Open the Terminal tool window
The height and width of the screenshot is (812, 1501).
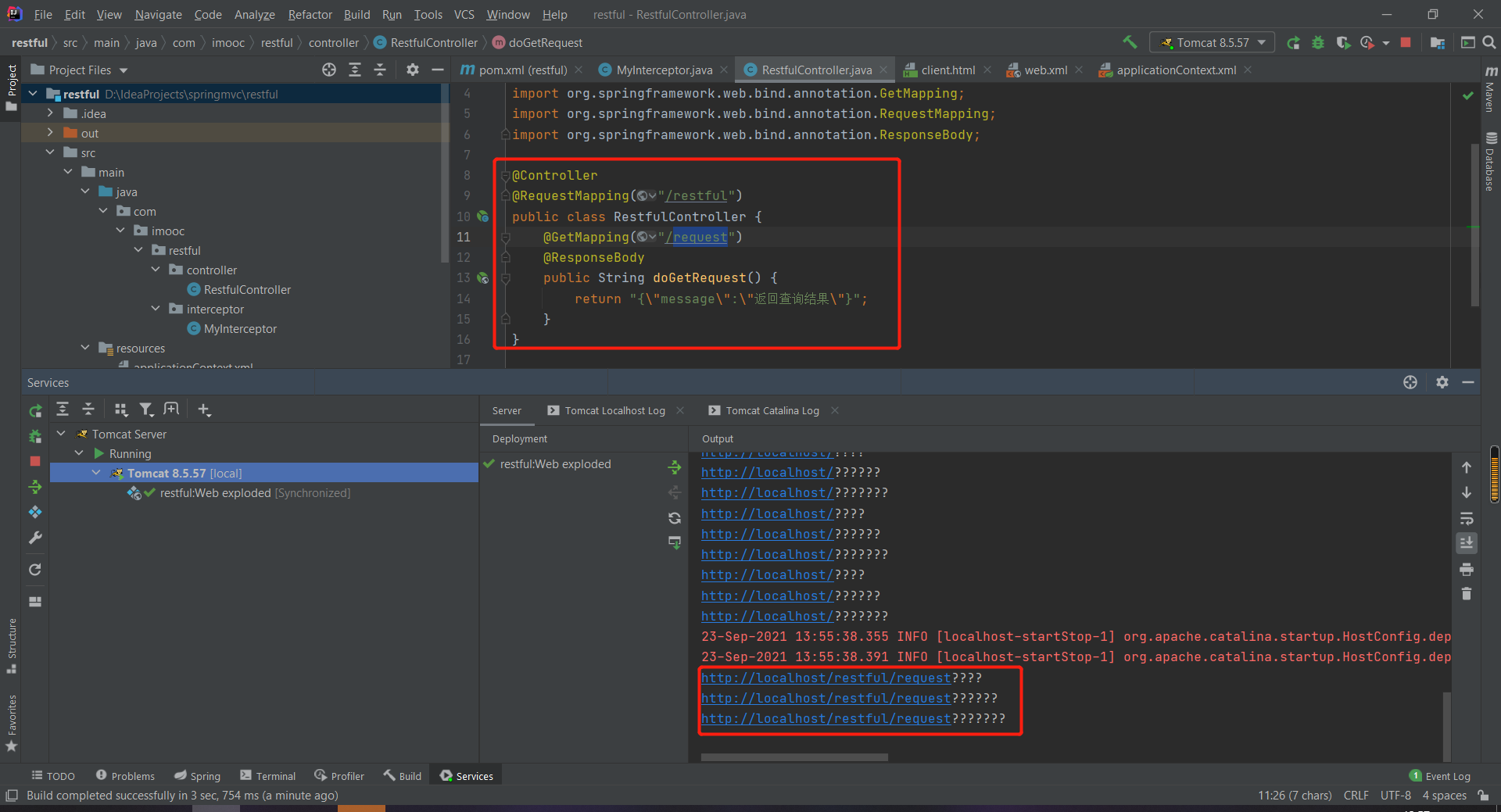tap(268, 776)
